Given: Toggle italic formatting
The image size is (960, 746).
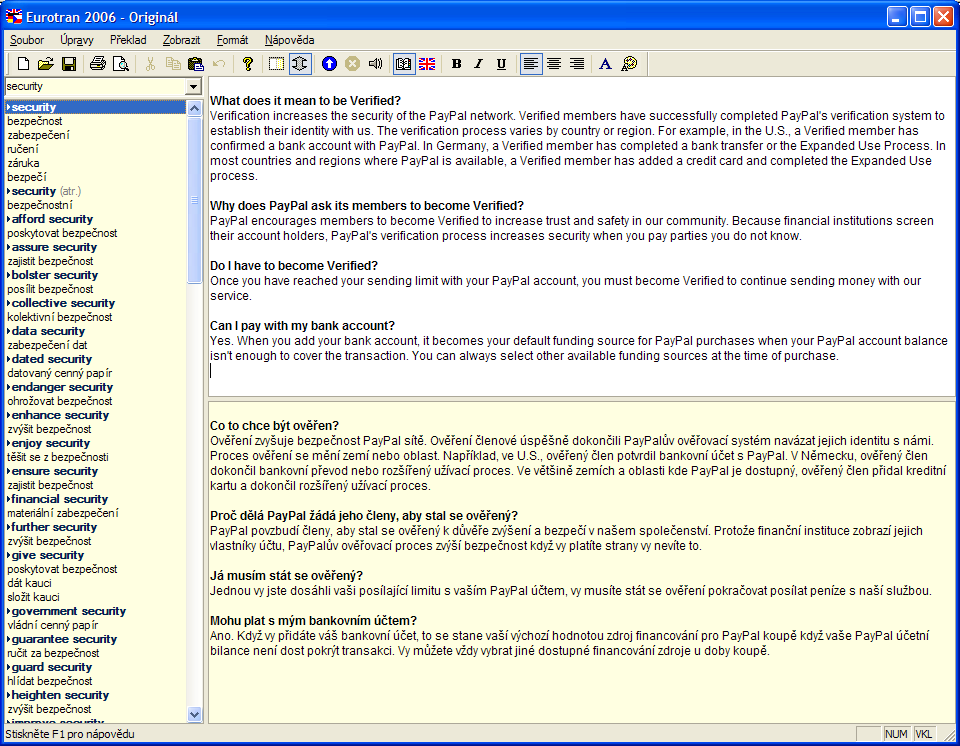Looking at the screenshot, I should pos(479,64).
